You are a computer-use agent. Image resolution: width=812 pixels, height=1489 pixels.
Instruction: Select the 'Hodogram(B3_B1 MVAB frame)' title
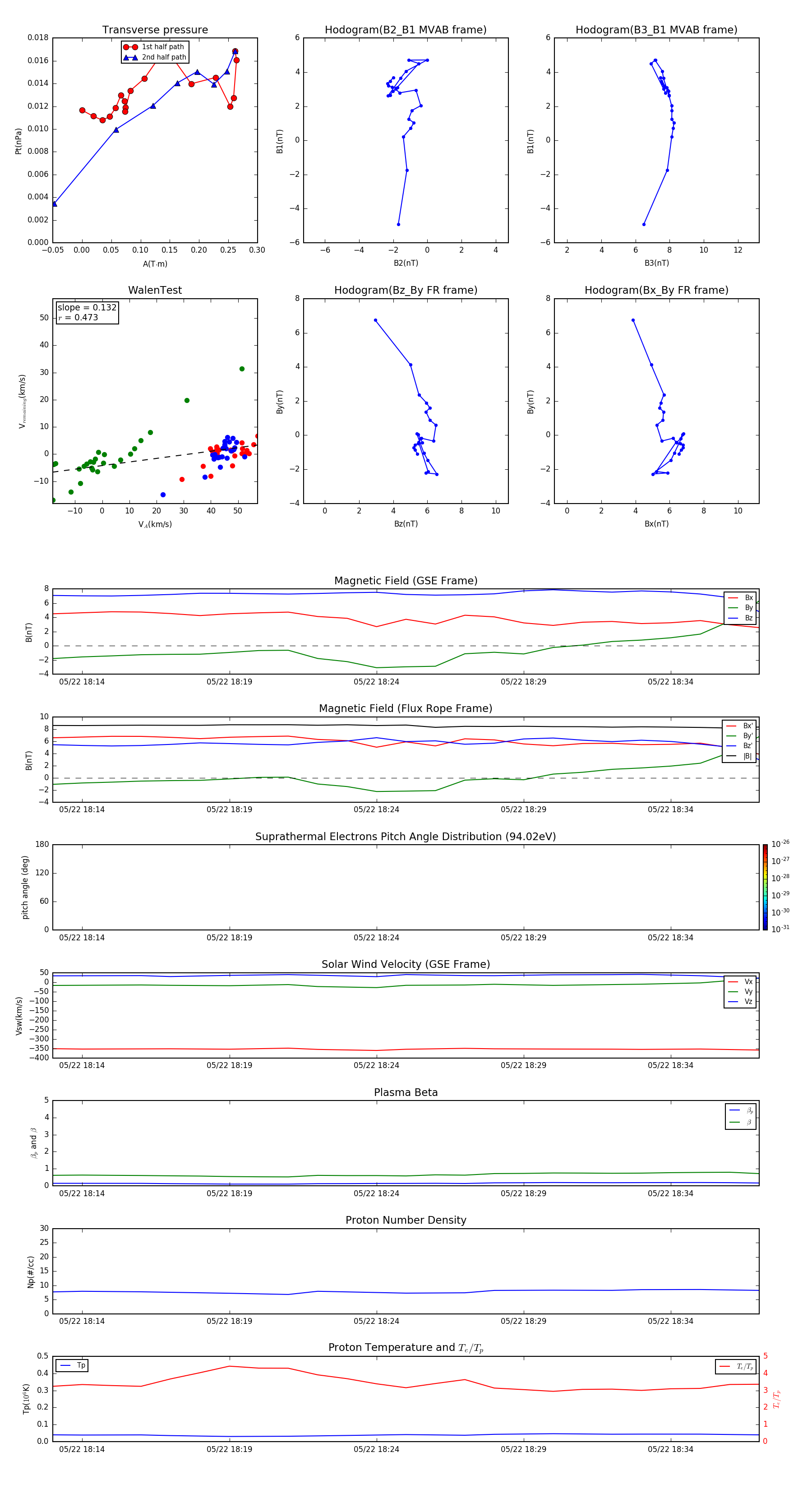pyautogui.click(x=656, y=30)
